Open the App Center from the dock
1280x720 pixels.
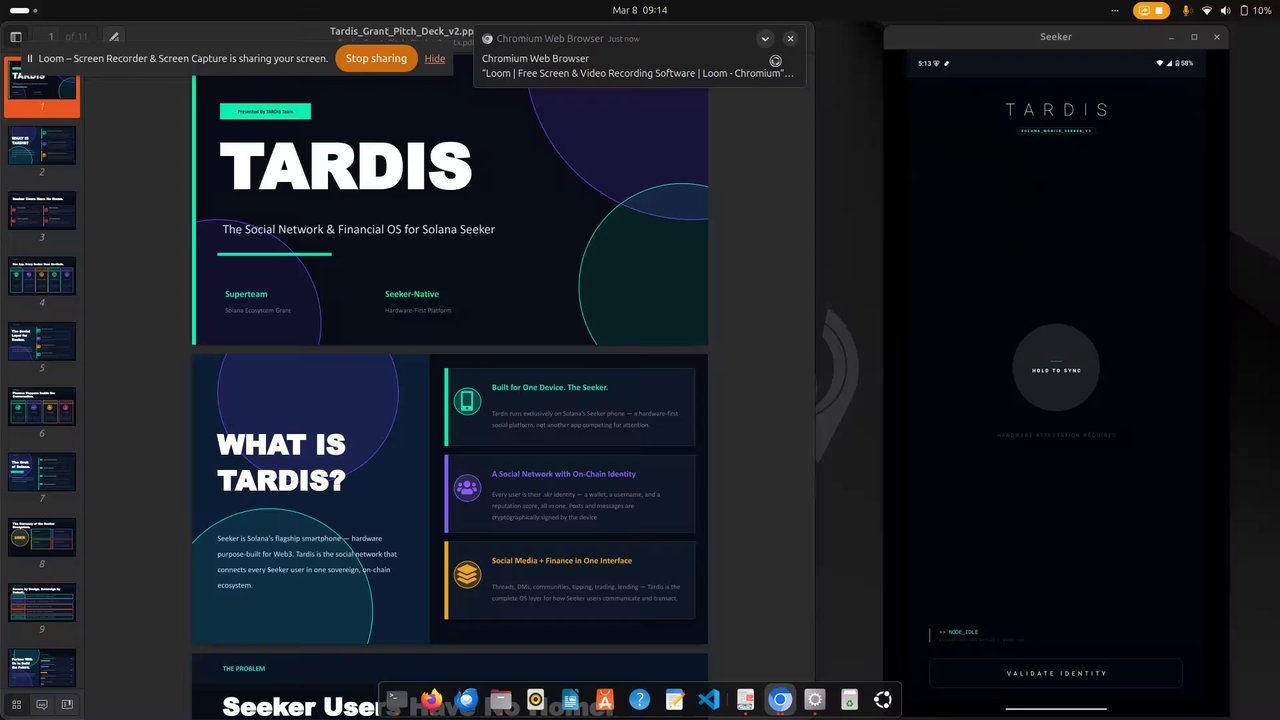[x=605, y=700]
